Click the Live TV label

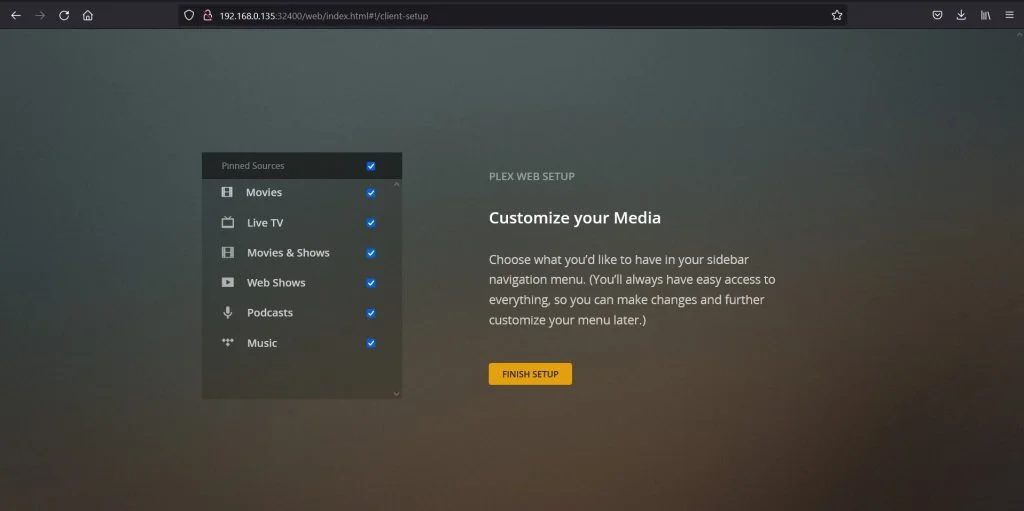tap(265, 223)
